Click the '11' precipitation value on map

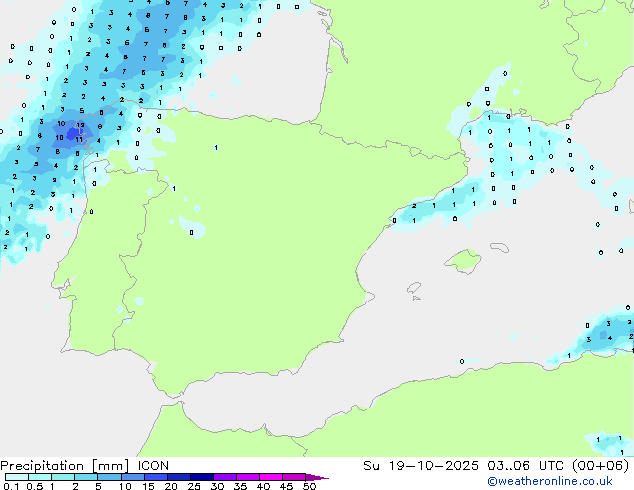pos(79,139)
